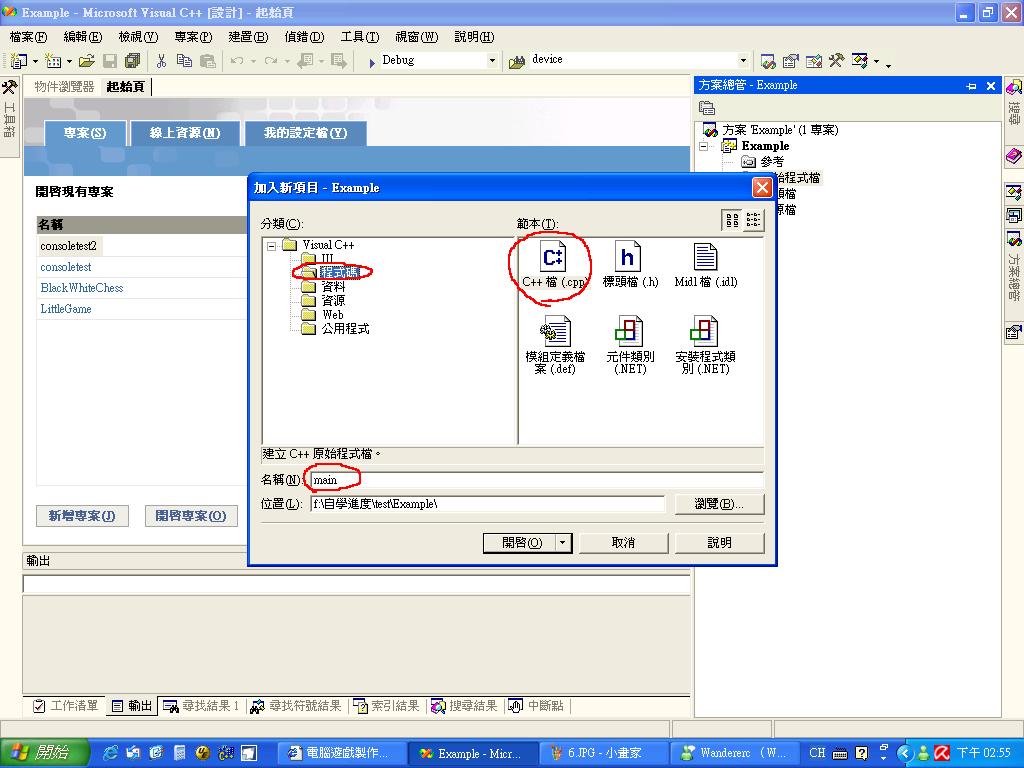Open the Add New Item icon's dropdown arrow
The height and width of the screenshot is (768, 1024).
click(x=69, y=61)
